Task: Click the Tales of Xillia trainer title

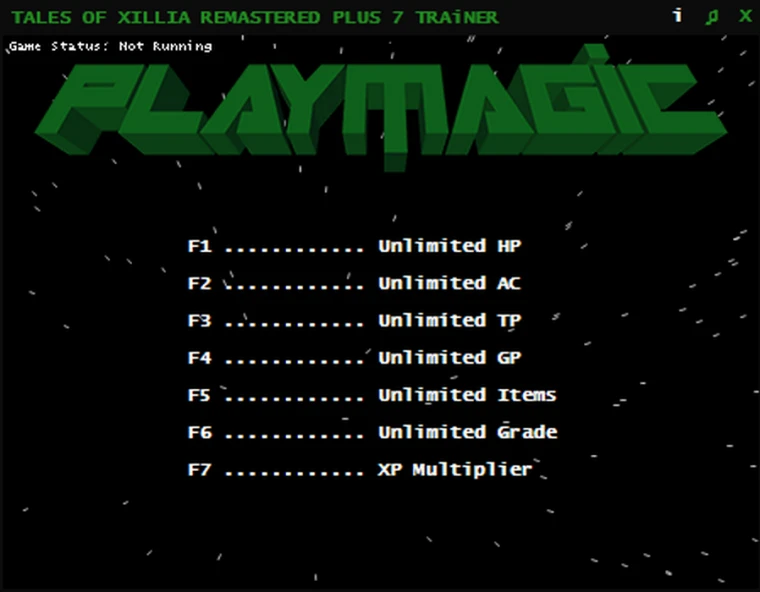Action: 254,17
